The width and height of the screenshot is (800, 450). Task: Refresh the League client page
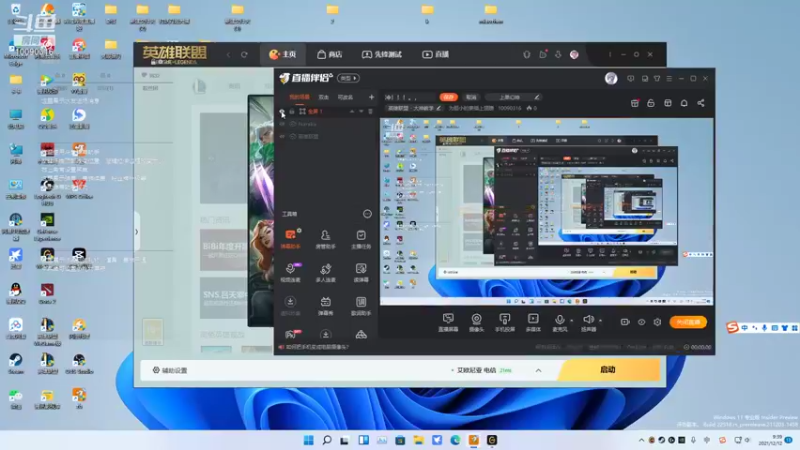244,55
